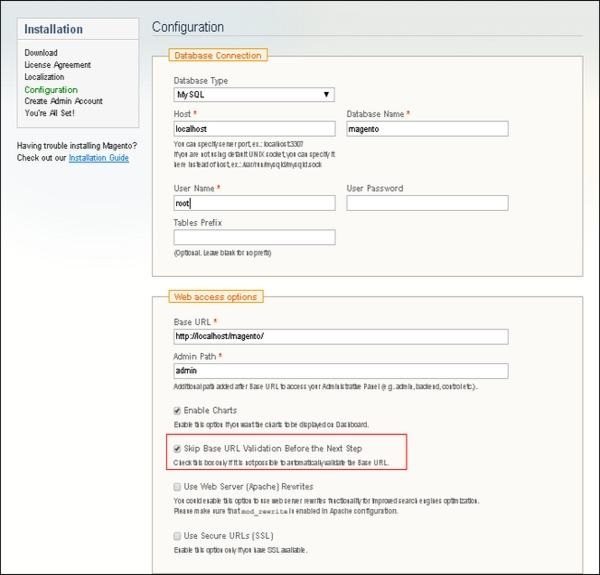Viewport: 600px width, 575px height.
Task: Click the Admin Path field
Action: point(341,371)
